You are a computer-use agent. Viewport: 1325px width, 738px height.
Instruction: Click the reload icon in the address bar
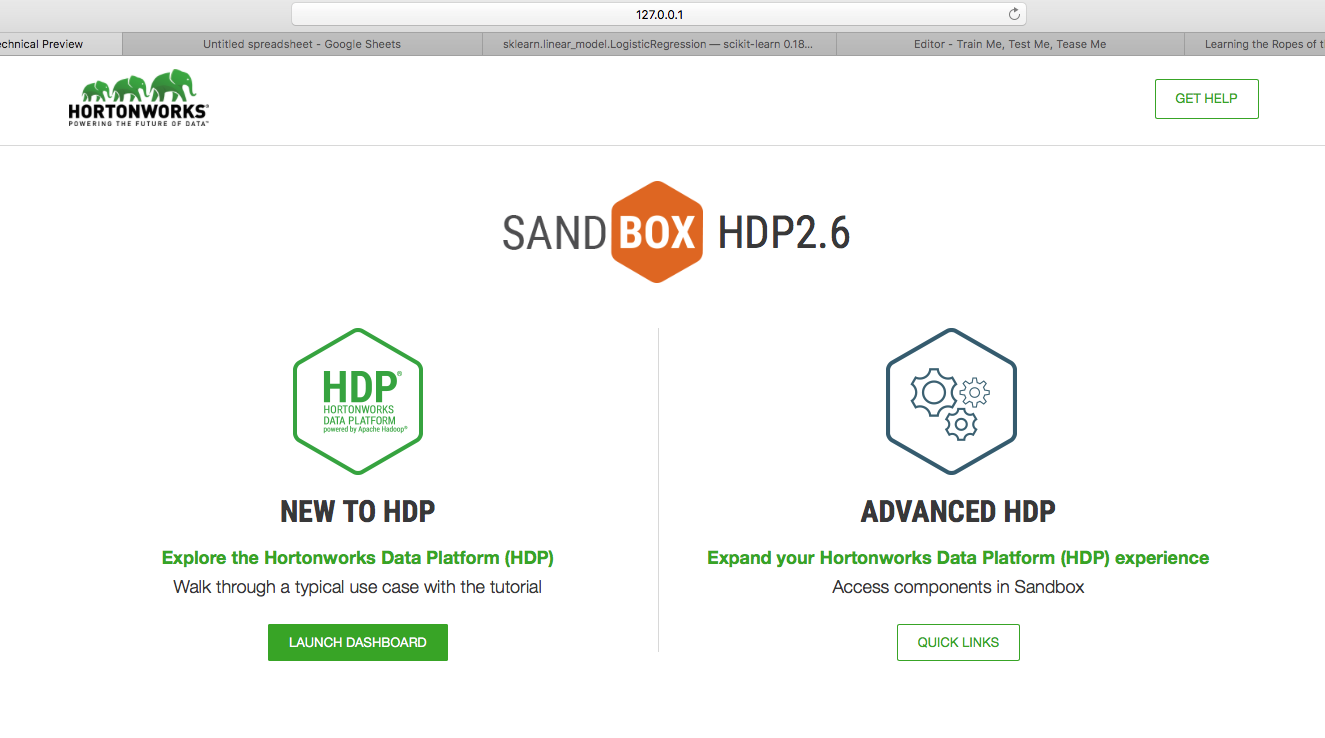[1013, 13]
